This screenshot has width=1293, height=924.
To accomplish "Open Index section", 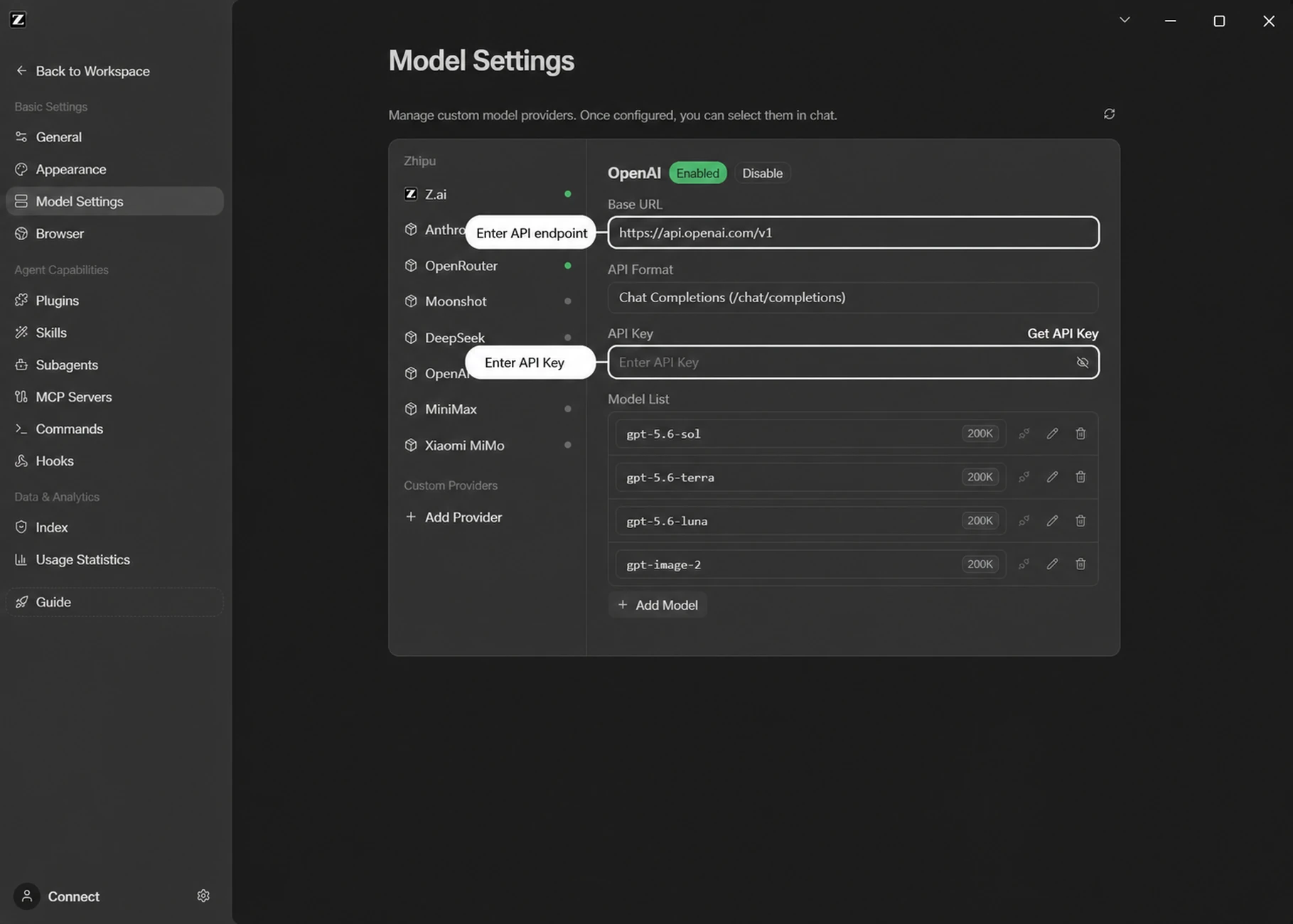I will (x=114, y=527).
